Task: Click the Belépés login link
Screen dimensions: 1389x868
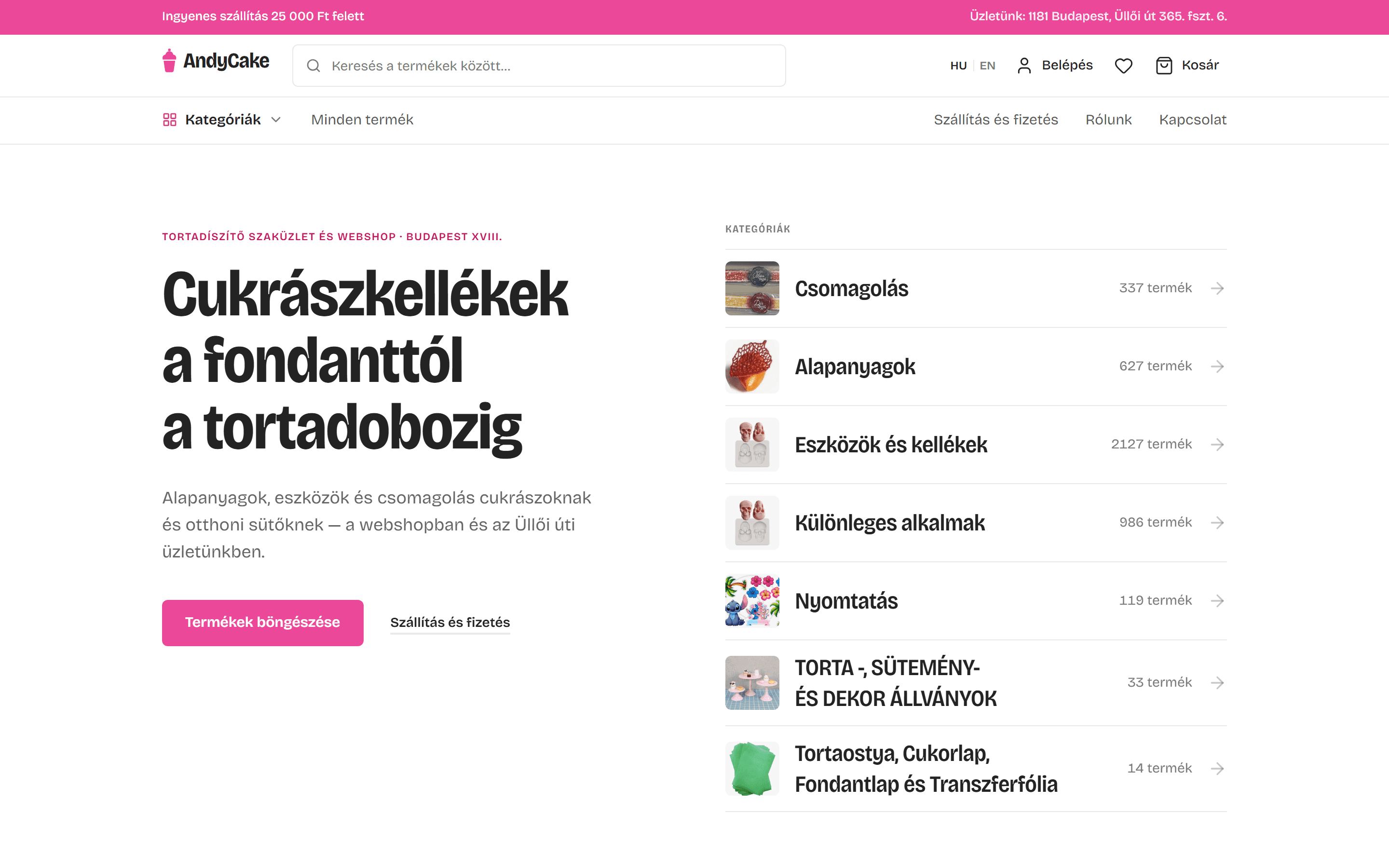Action: pyautogui.click(x=1055, y=66)
